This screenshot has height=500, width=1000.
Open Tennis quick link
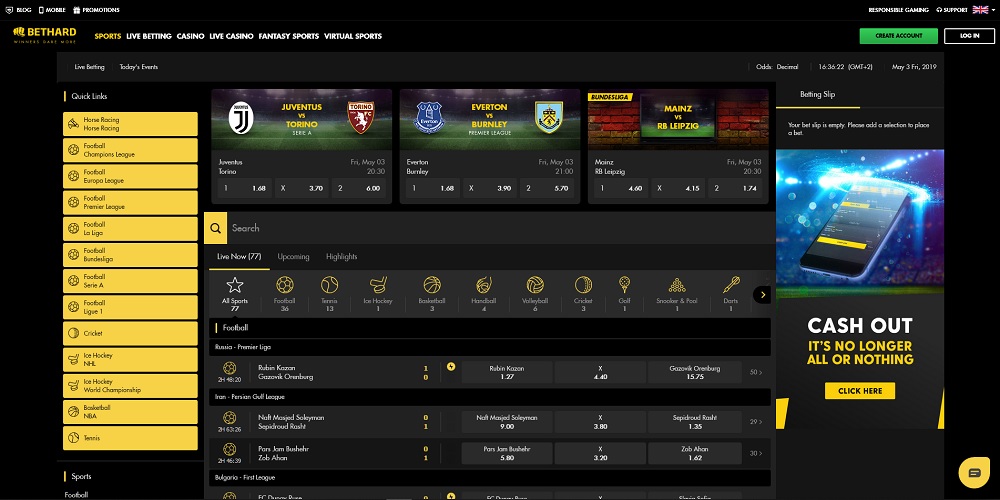(130, 438)
